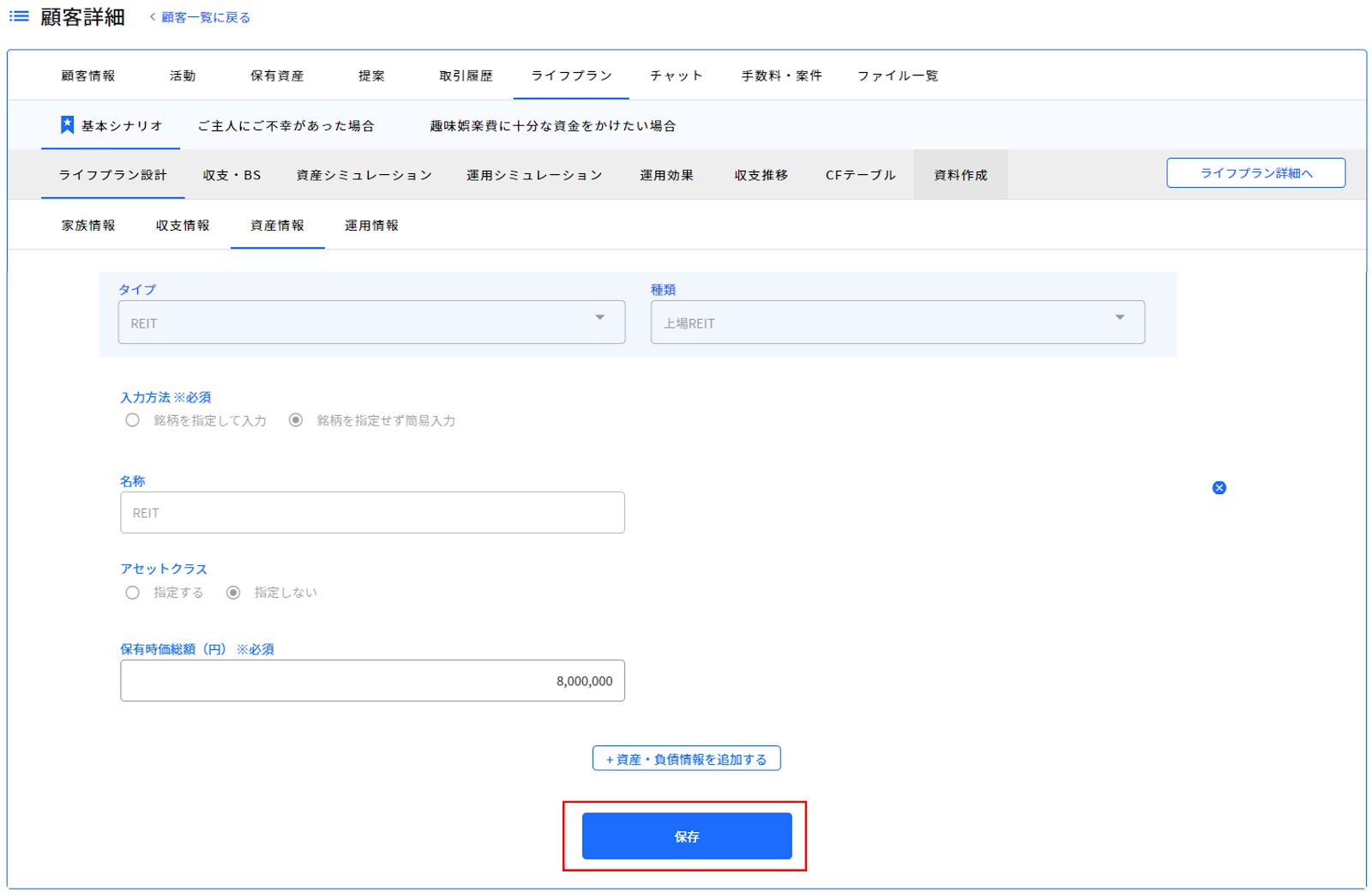Open the 種類 dropdown showing 上場REIT

[x=897, y=322]
